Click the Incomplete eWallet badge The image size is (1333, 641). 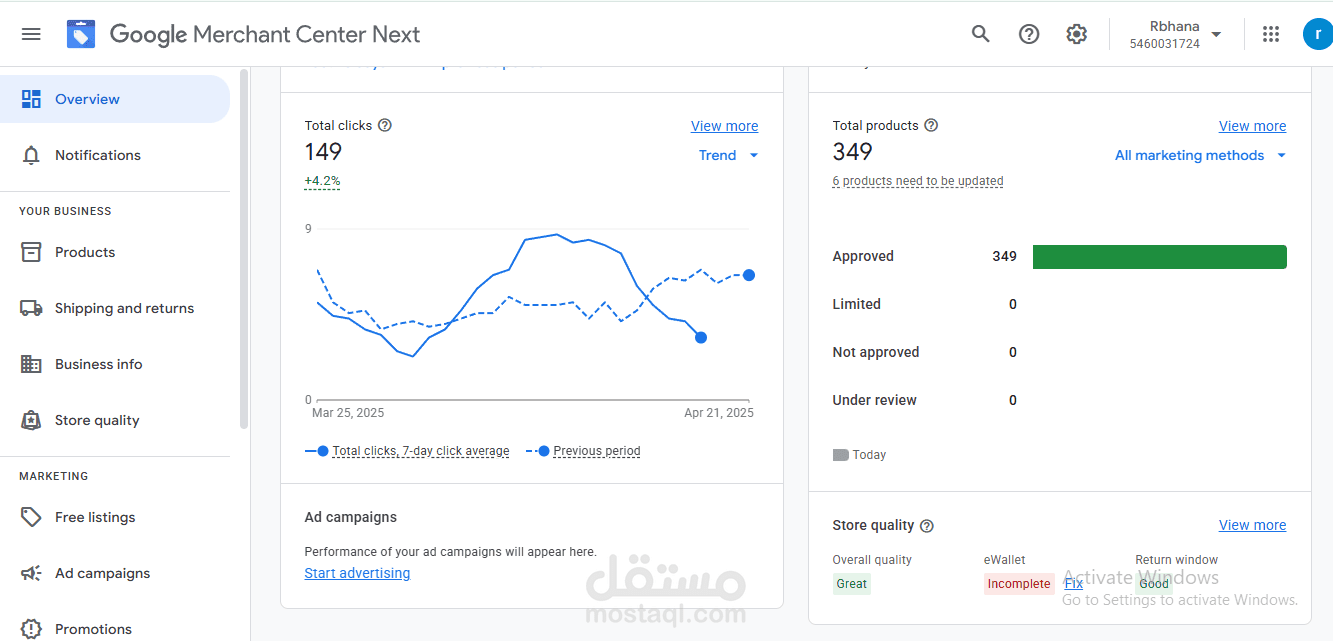click(x=1019, y=584)
